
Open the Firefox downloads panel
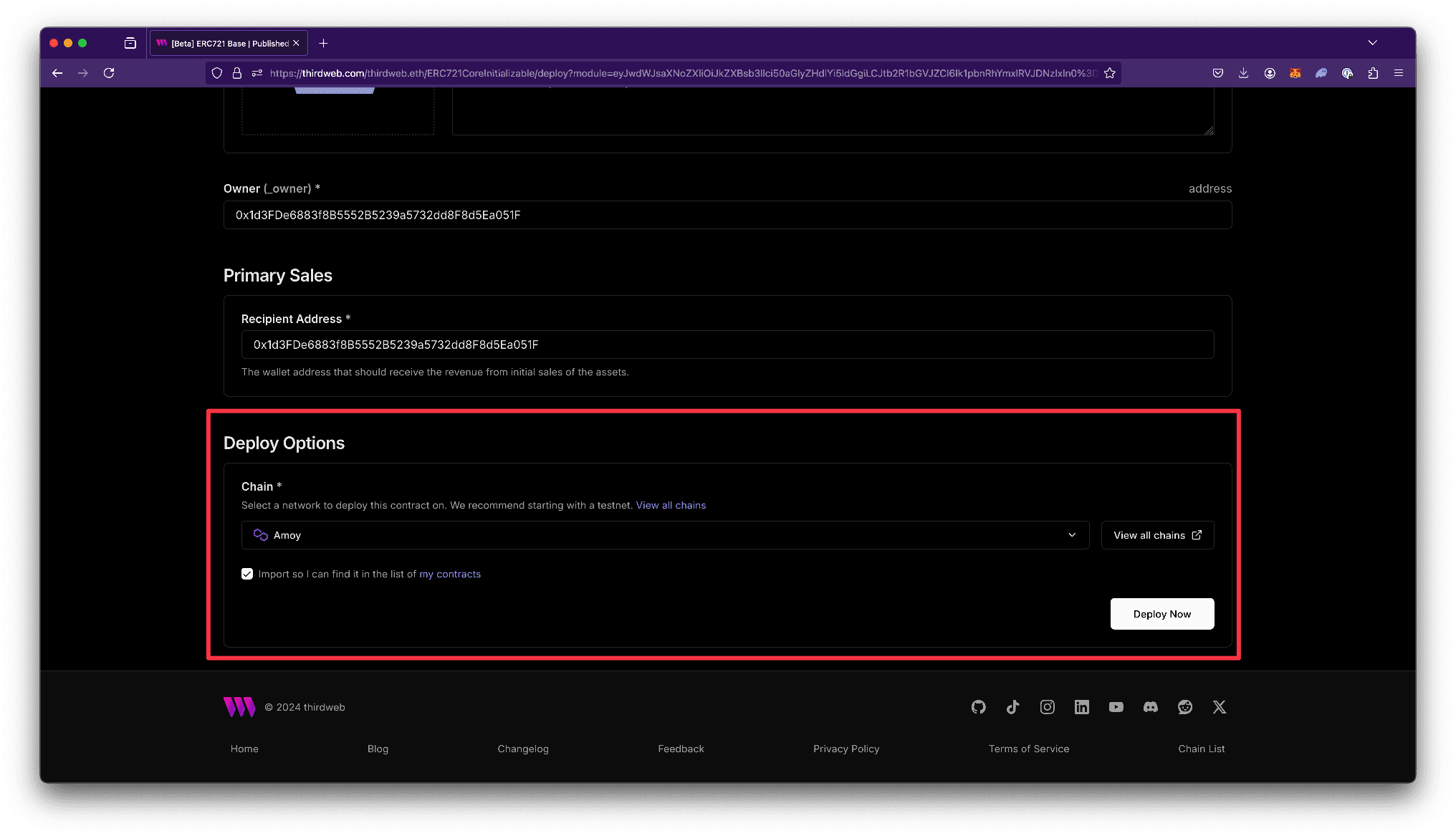coord(1243,72)
